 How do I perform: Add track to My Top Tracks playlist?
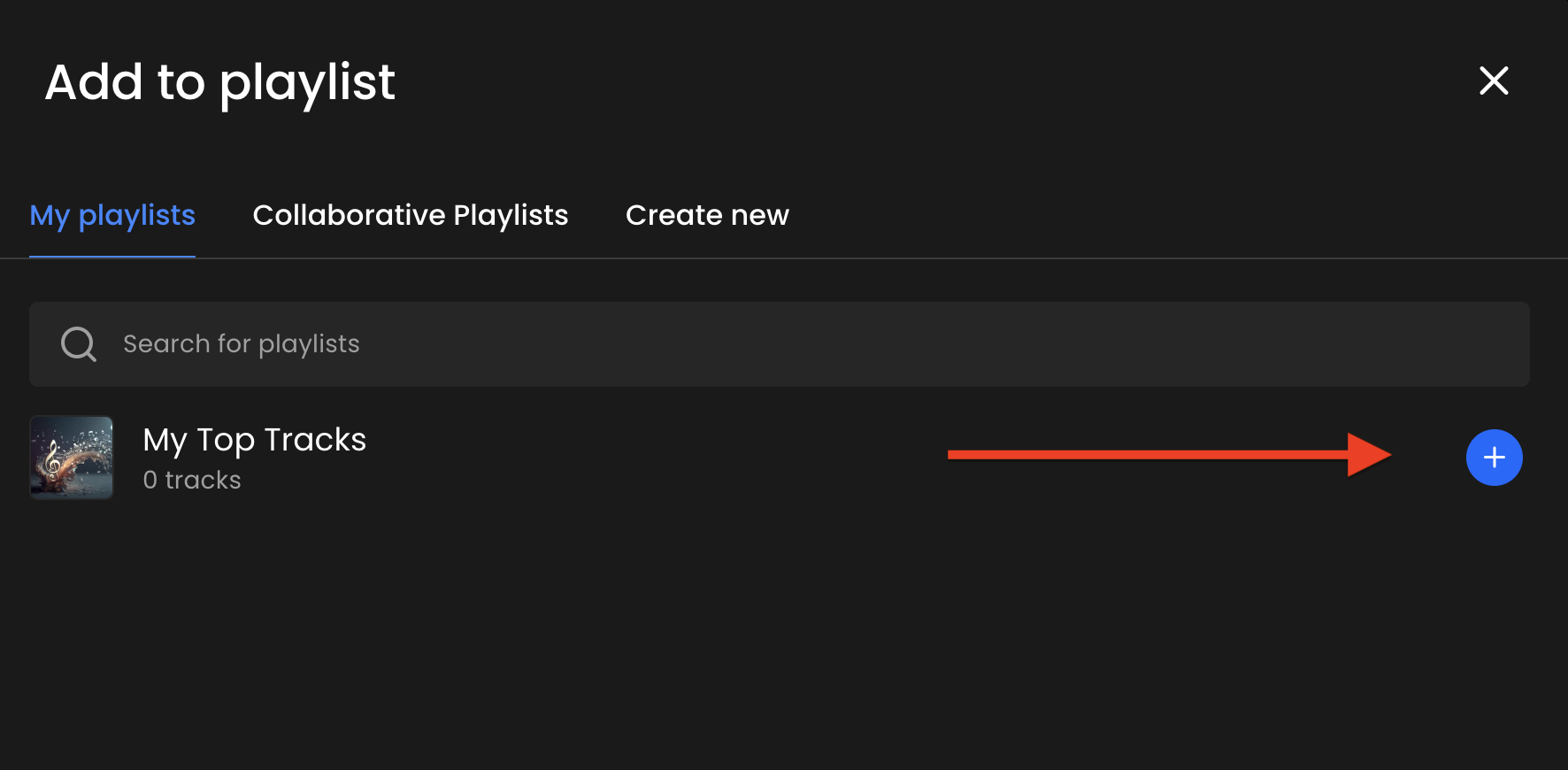click(1494, 458)
